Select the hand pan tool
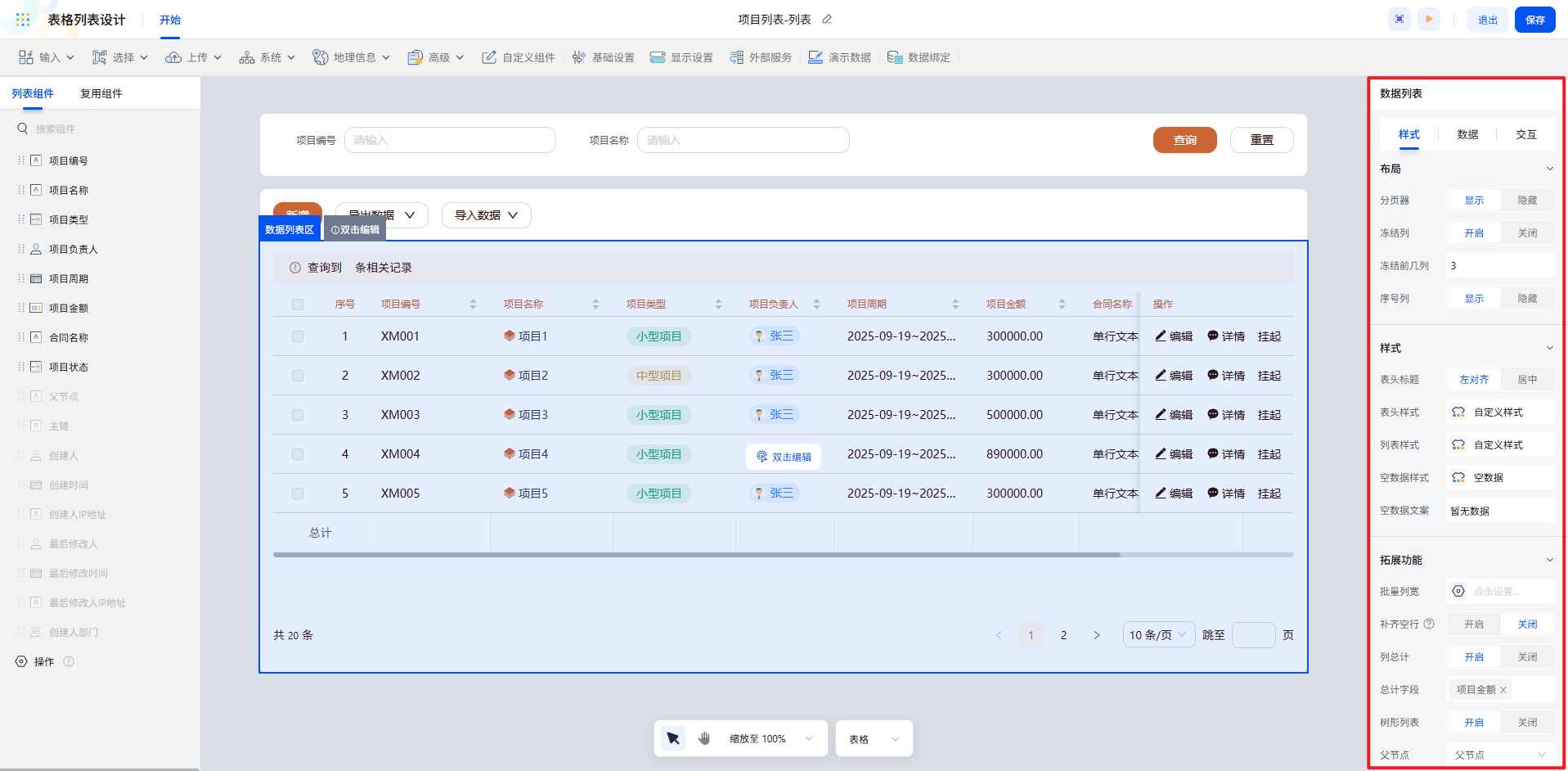1568x771 pixels. (704, 738)
